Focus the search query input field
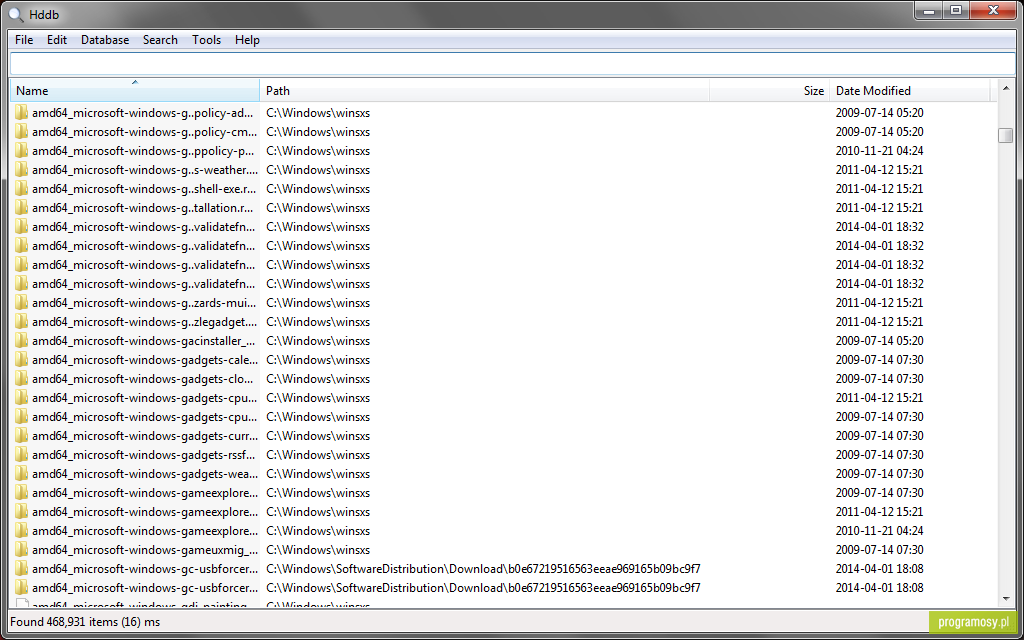 pos(513,64)
